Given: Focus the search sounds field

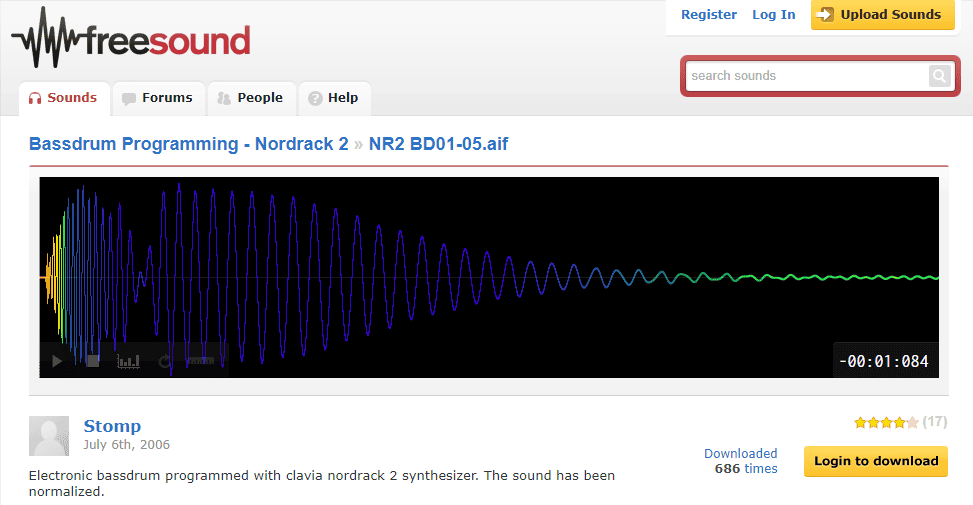Looking at the screenshot, I should coord(806,76).
